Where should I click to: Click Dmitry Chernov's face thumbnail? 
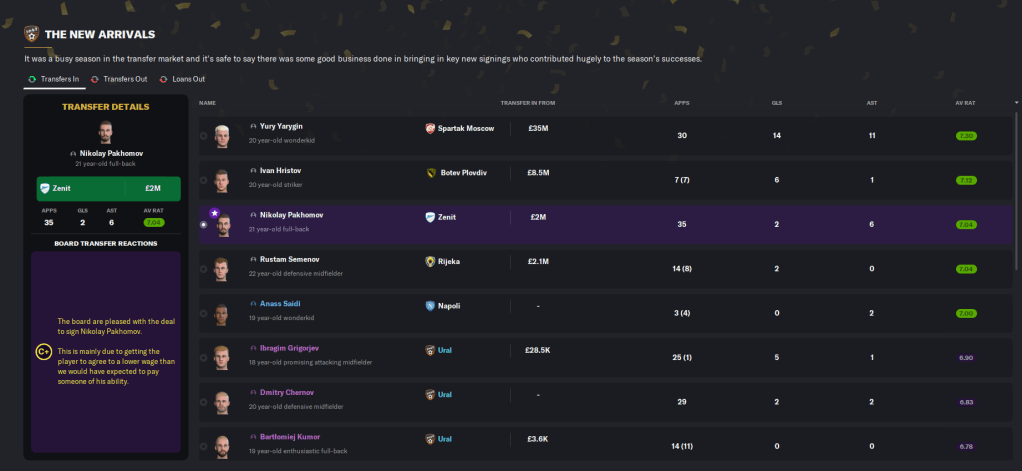point(222,402)
